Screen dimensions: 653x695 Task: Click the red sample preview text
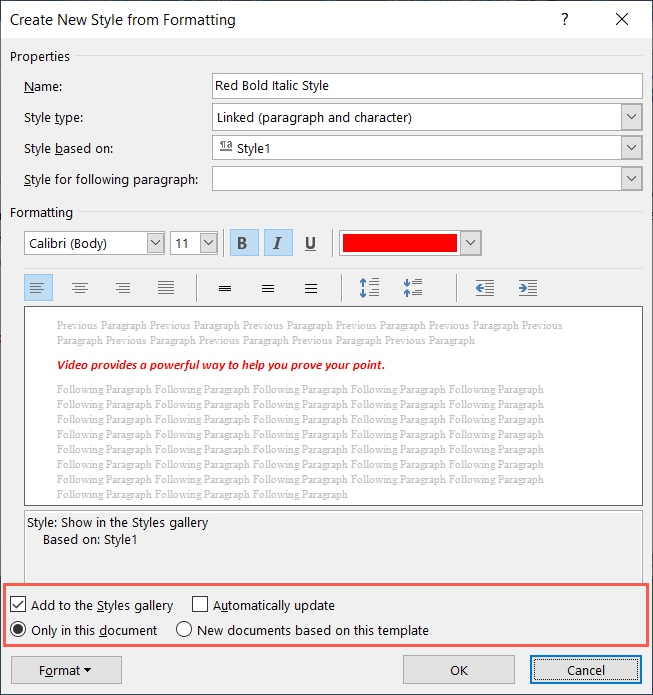(x=221, y=365)
